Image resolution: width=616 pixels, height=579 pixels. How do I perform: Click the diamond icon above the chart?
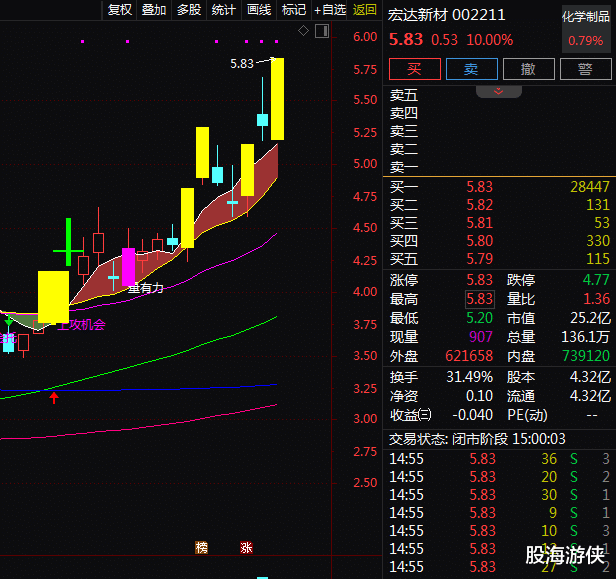[x=303, y=31]
